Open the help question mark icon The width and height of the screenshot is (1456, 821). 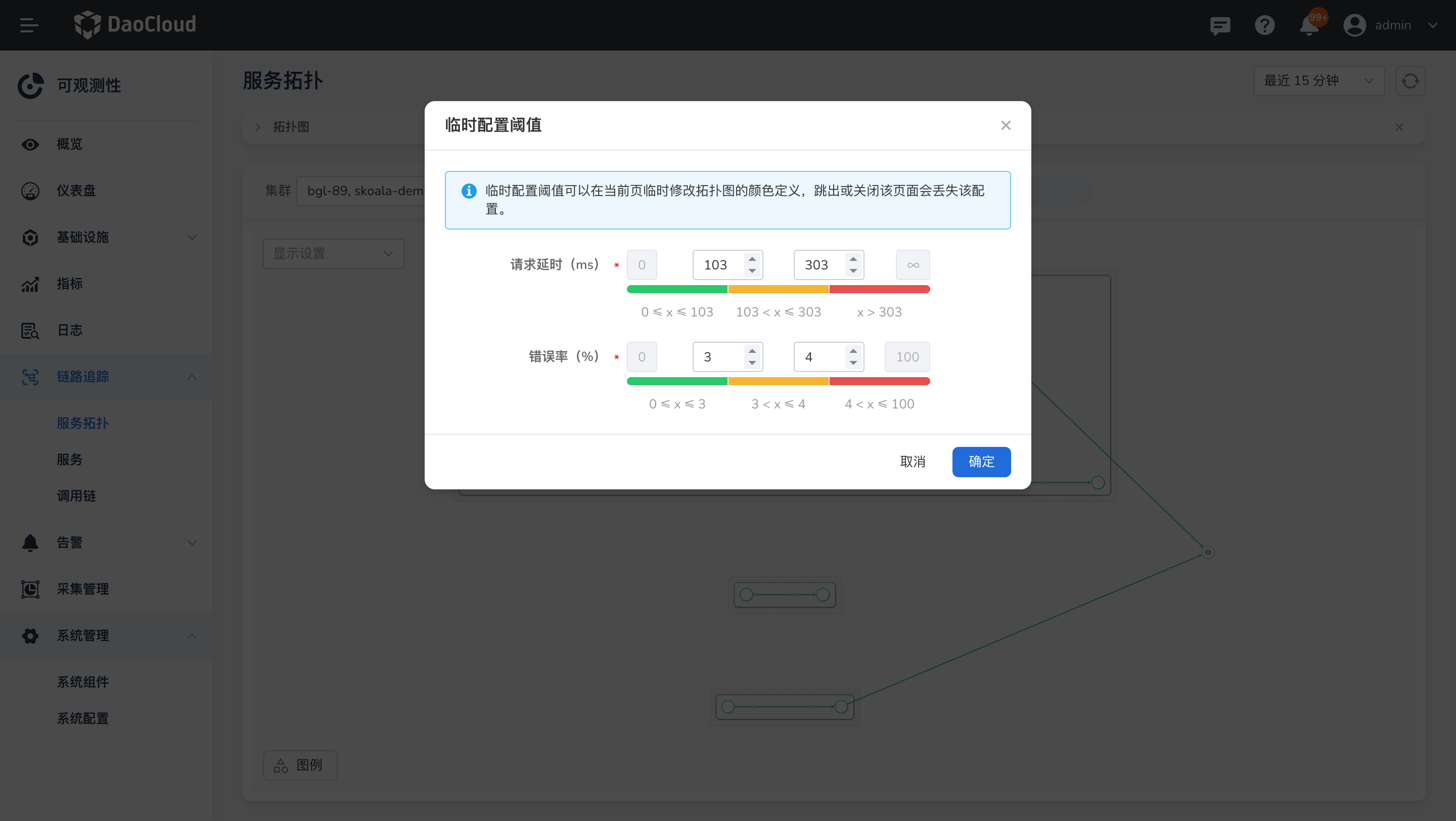tap(1264, 25)
